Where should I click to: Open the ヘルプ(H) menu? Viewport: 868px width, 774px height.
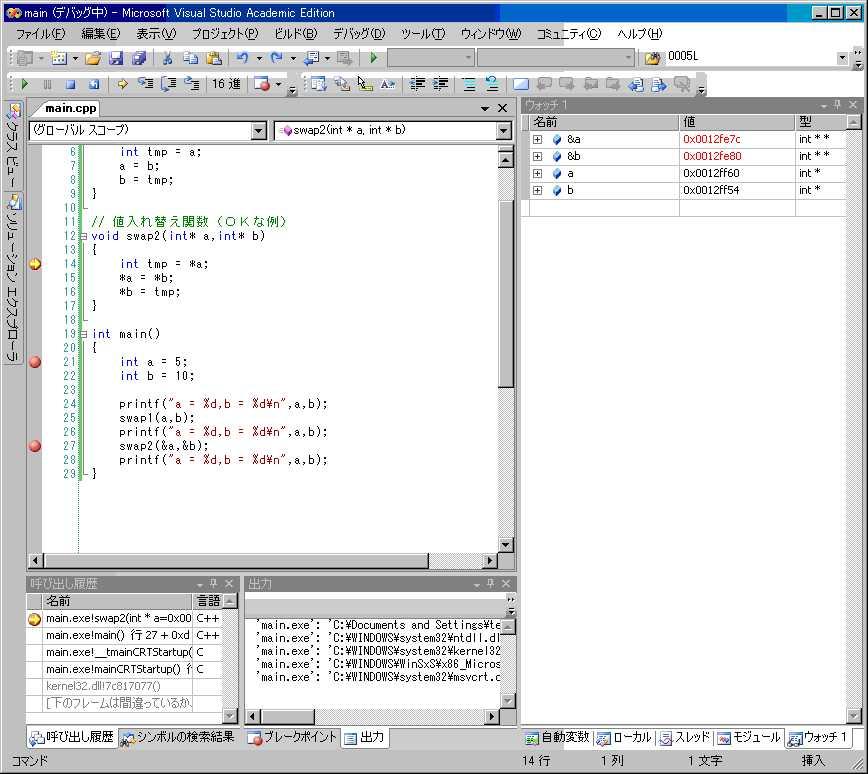point(639,34)
